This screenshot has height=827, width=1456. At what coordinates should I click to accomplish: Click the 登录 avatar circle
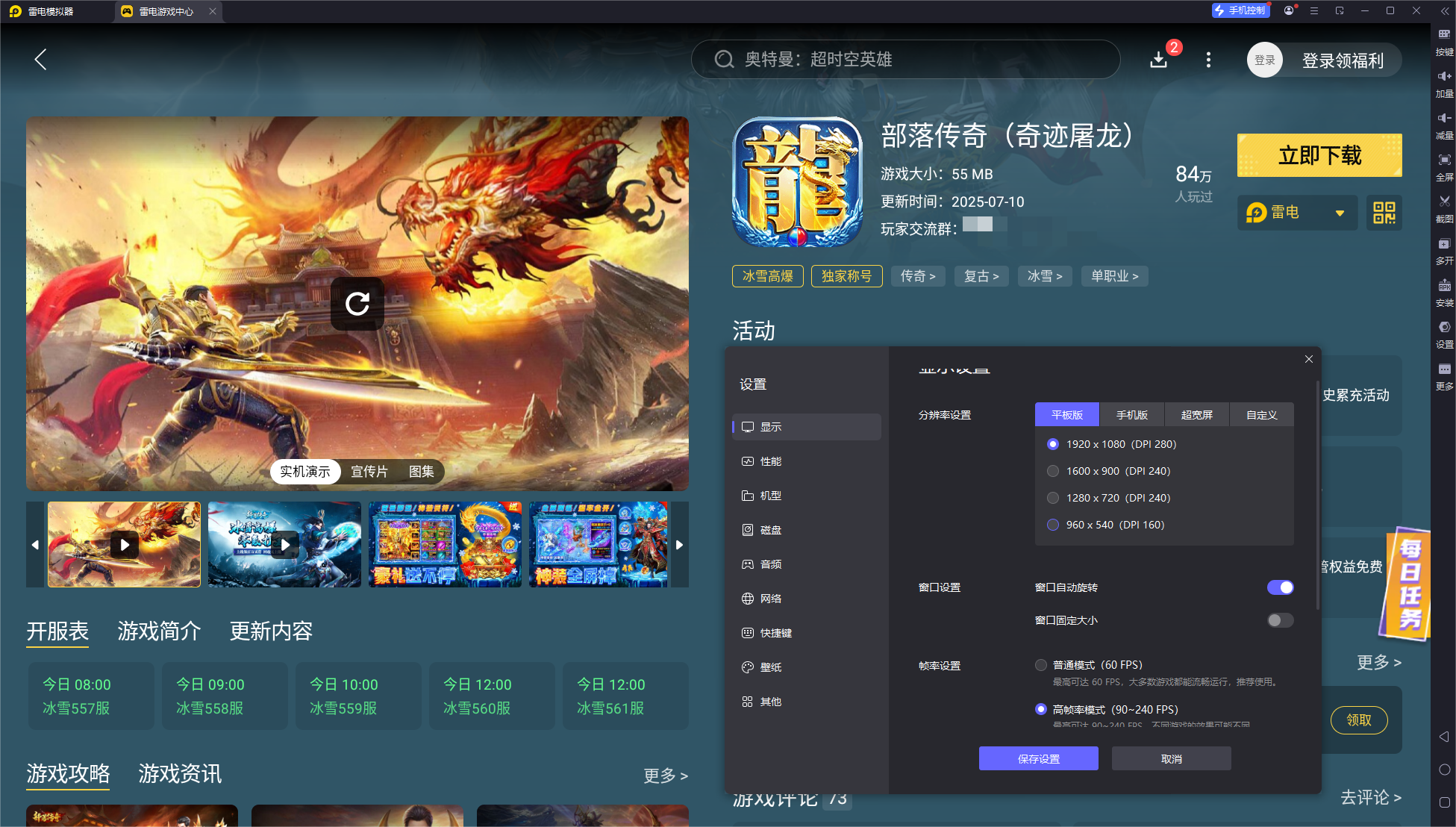coord(1265,60)
